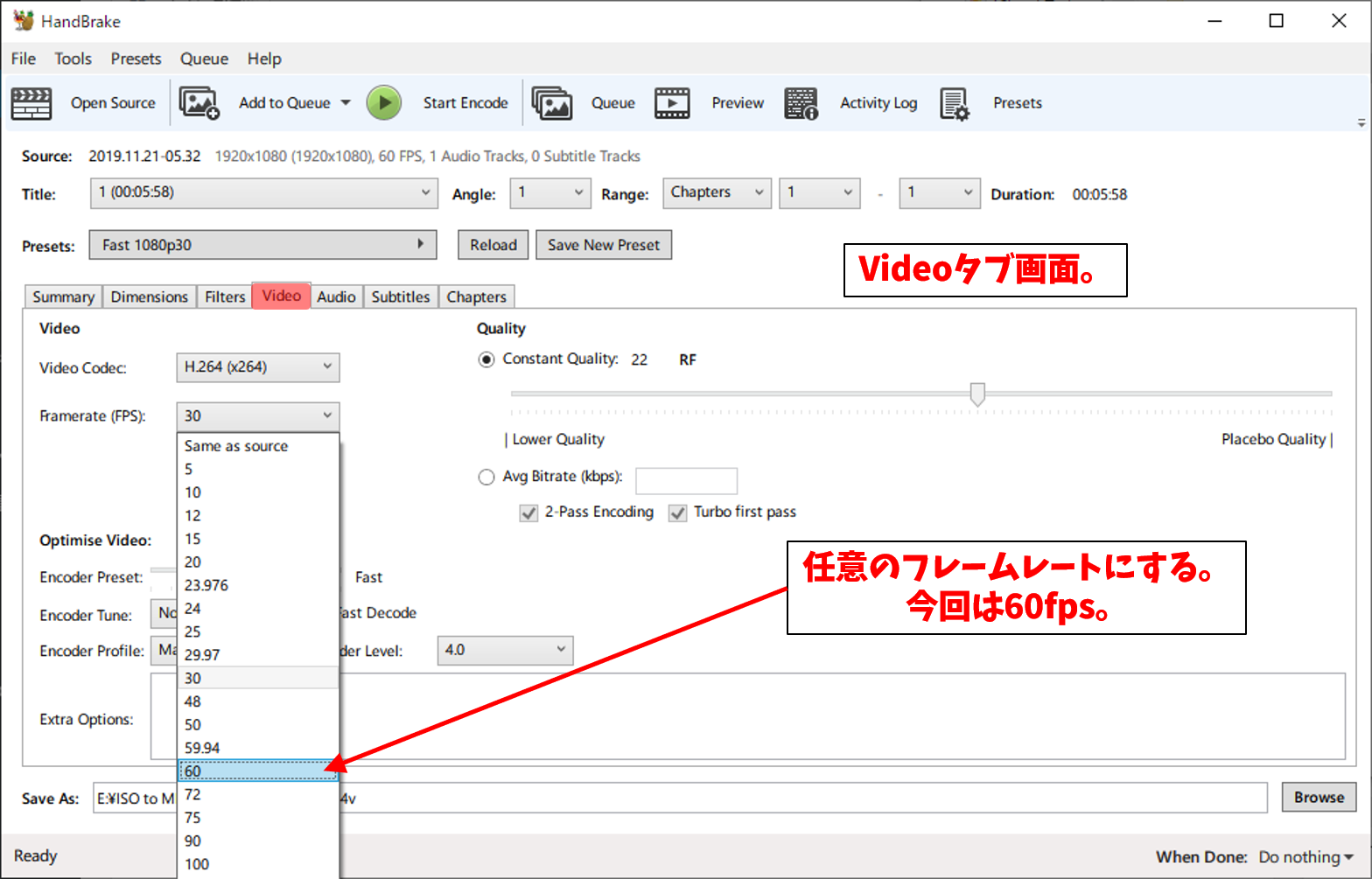
Task: Open the Video Codec H.264 dropdown
Action: coord(257,367)
